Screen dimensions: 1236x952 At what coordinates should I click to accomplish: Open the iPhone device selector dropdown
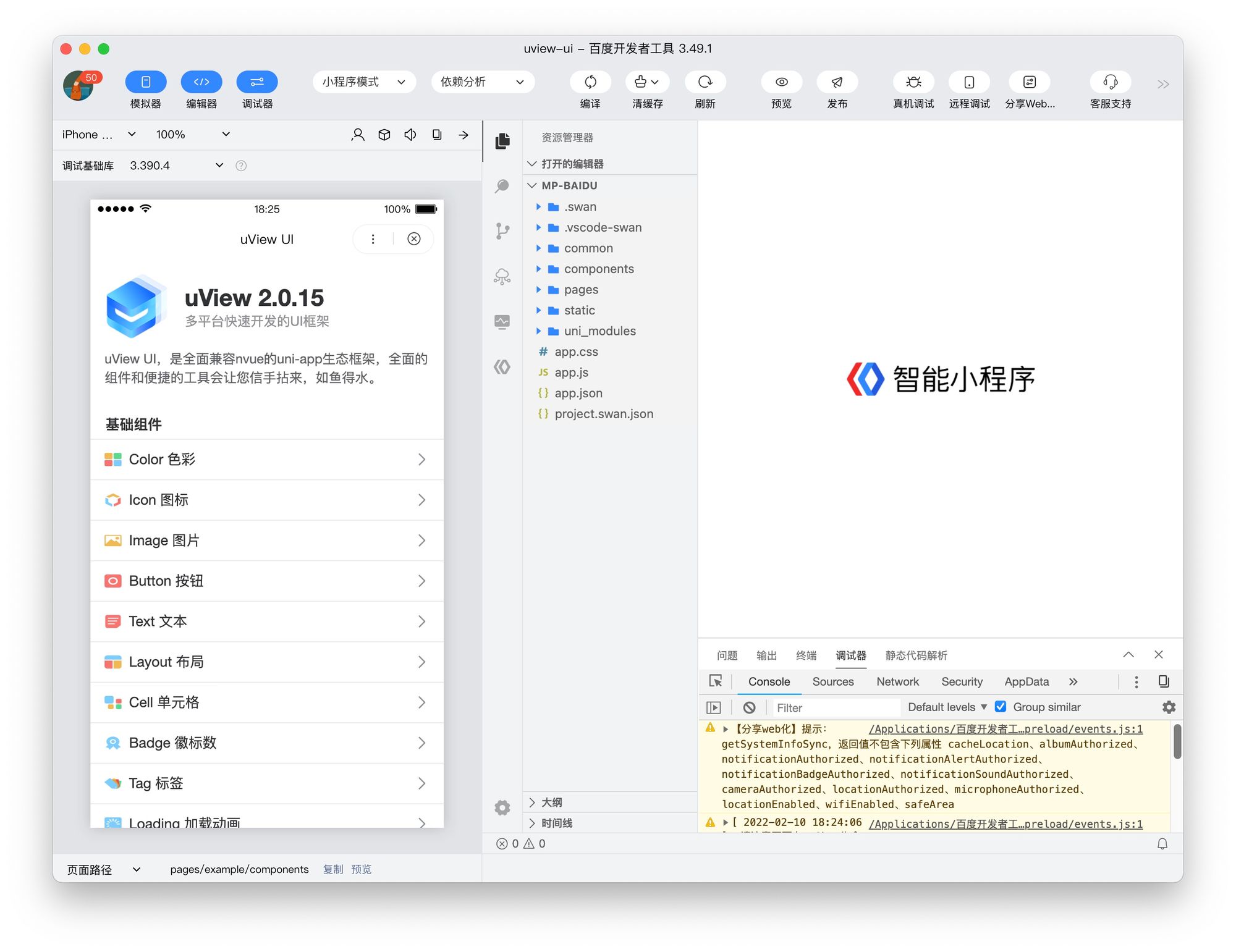click(99, 135)
